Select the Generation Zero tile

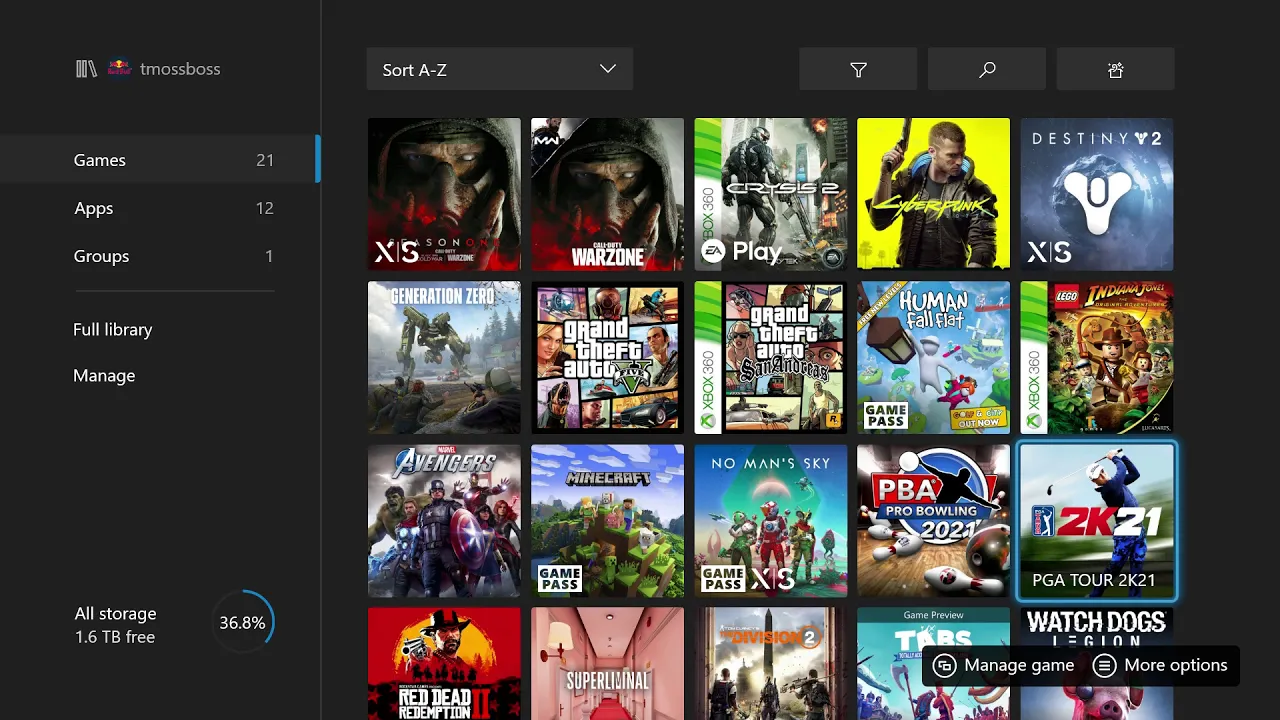point(444,357)
